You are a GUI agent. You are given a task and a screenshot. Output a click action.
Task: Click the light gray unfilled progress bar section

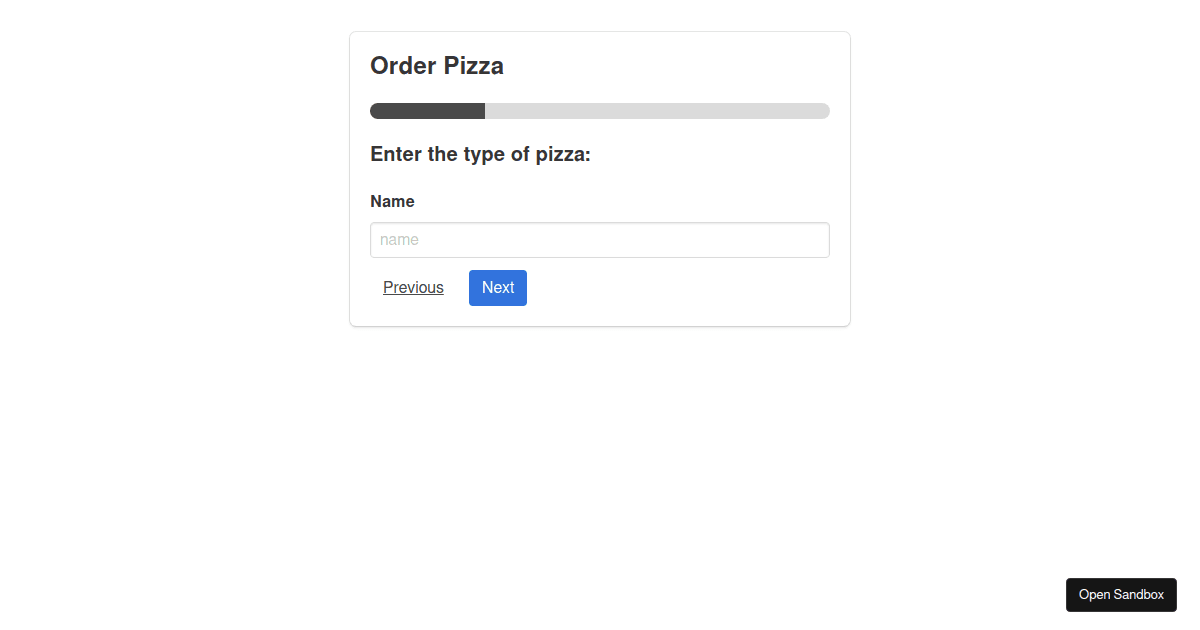657,111
